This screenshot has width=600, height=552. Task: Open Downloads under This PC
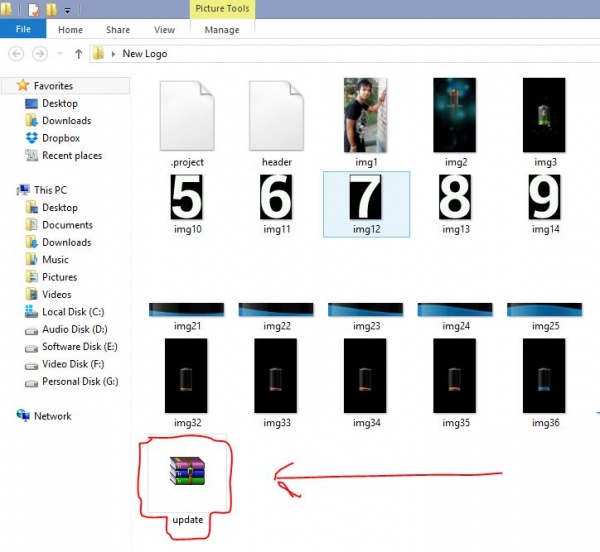(x=67, y=242)
